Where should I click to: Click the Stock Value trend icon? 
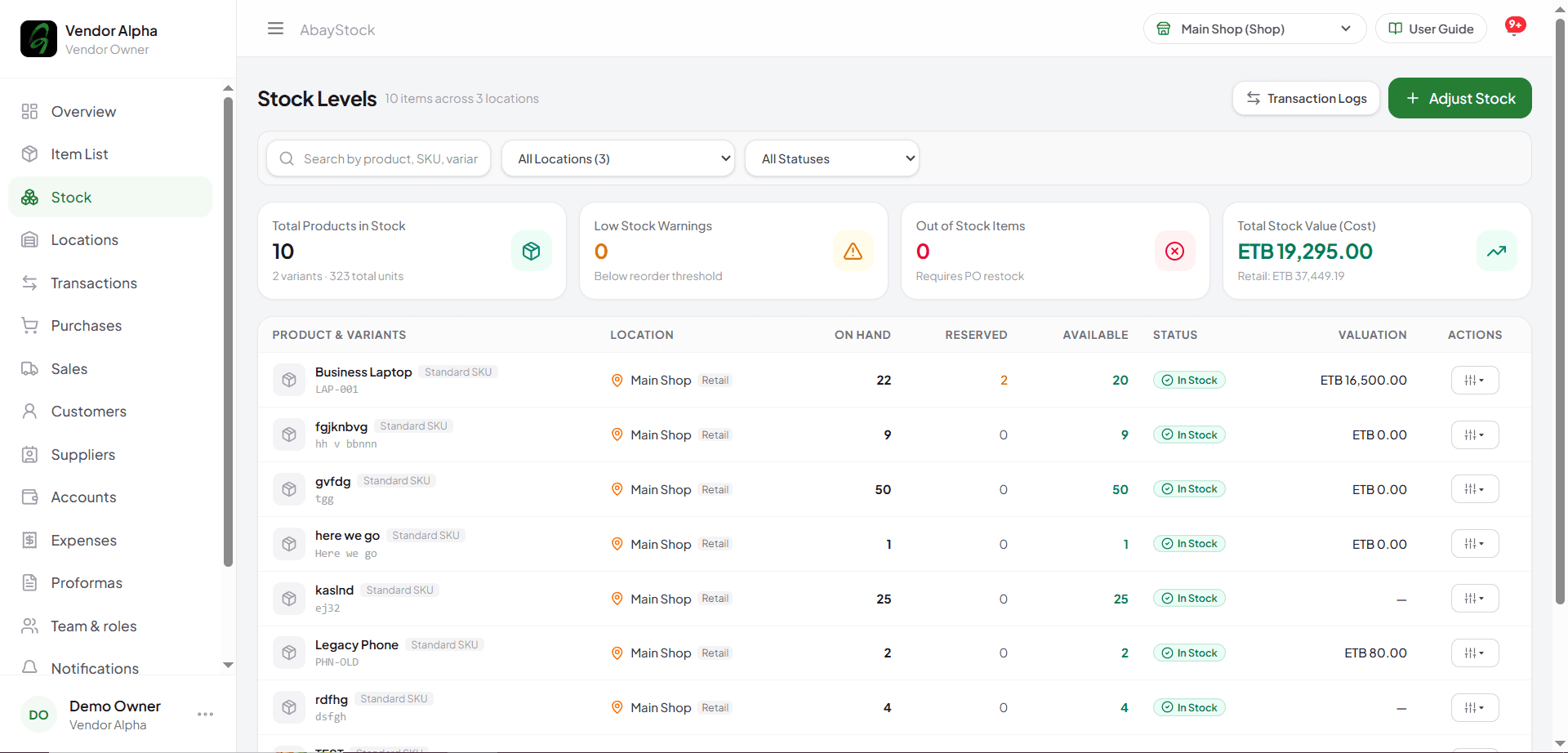1497,251
